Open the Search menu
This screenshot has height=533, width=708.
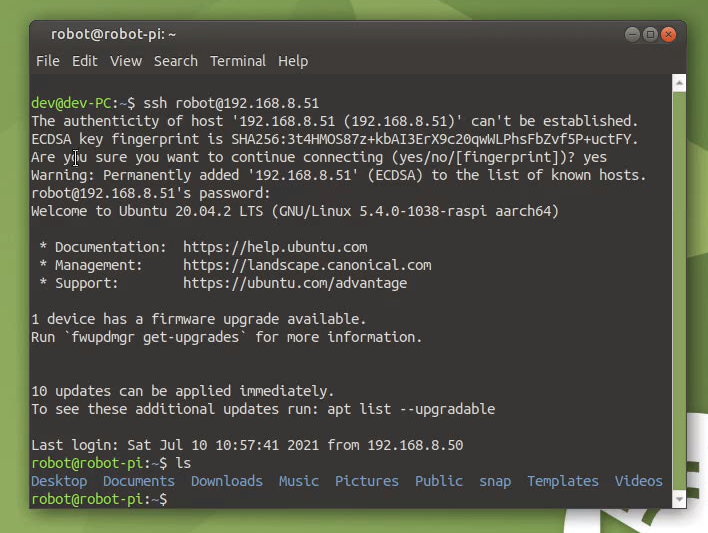point(176,61)
